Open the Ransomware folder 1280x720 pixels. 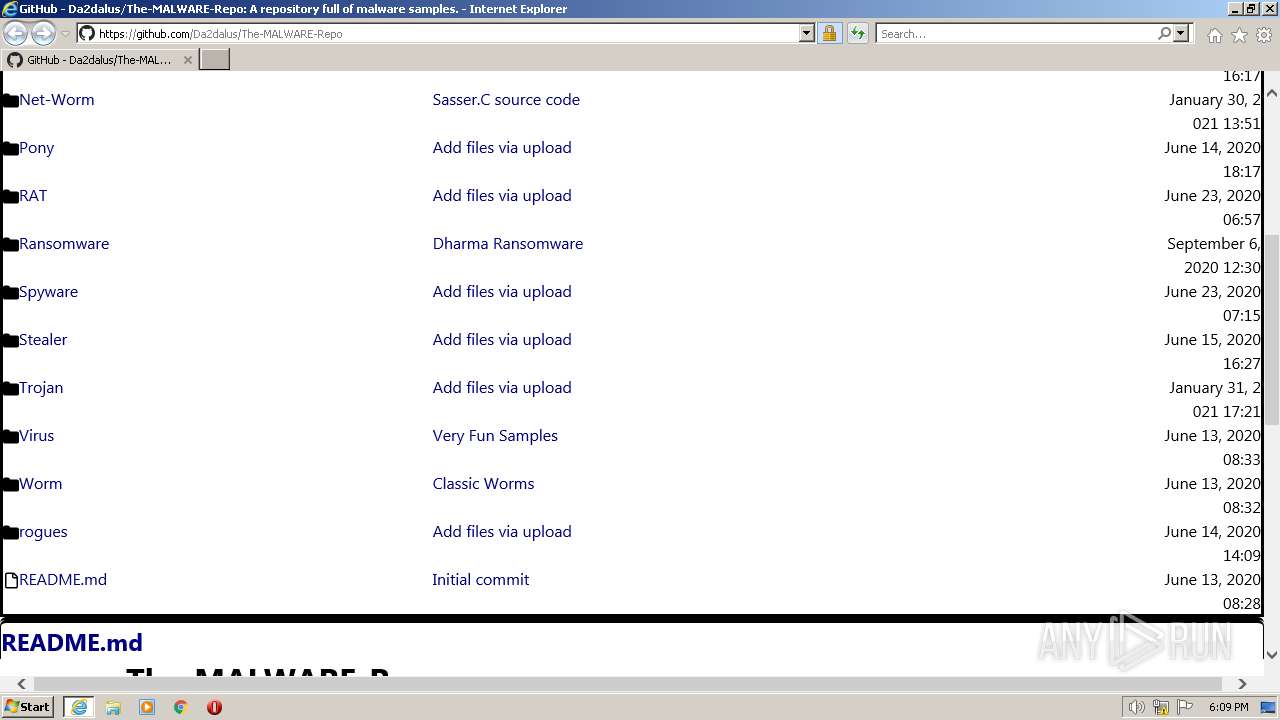coord(64,244)
